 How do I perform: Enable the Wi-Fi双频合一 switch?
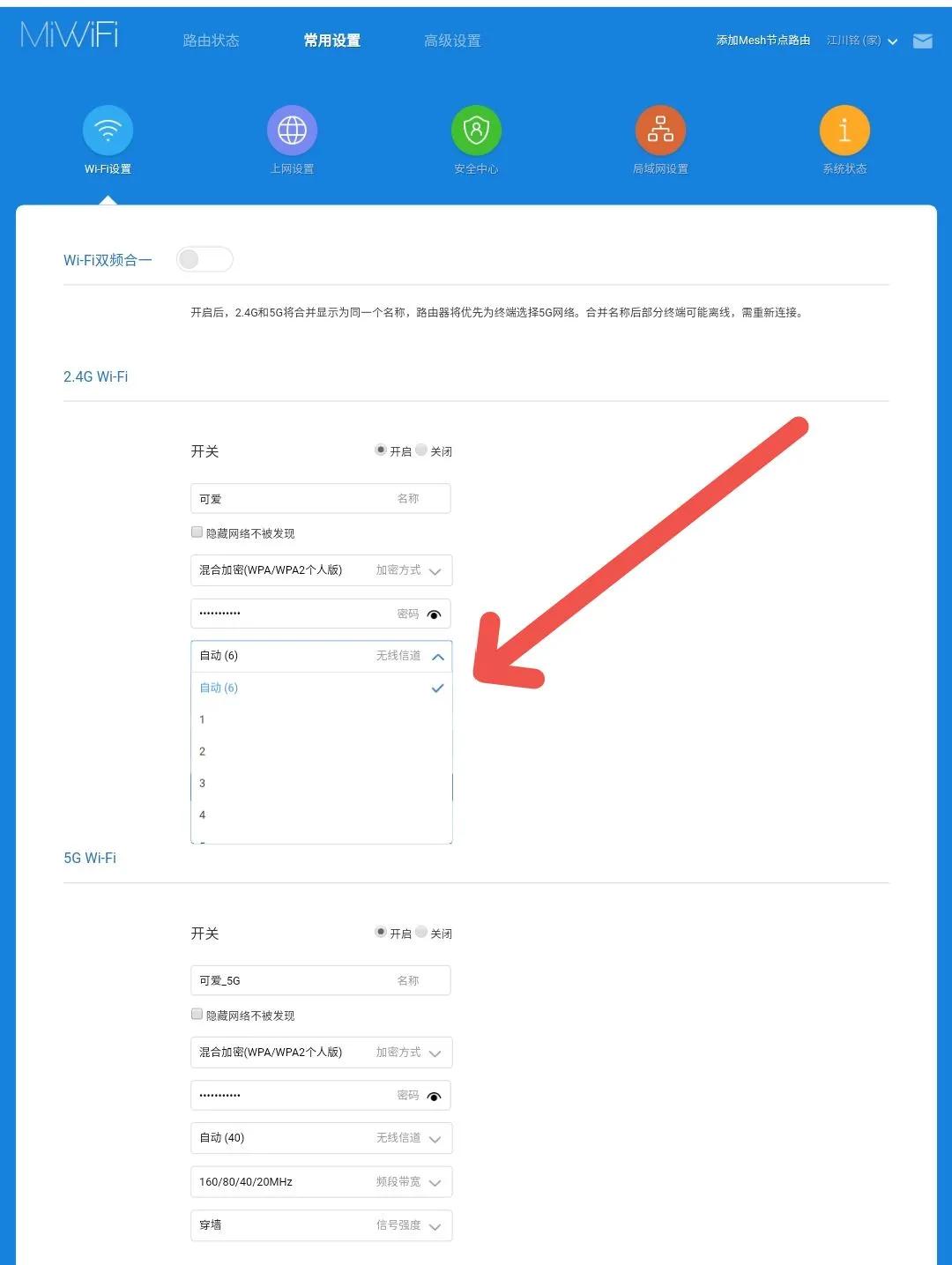(x=205, y=258)
